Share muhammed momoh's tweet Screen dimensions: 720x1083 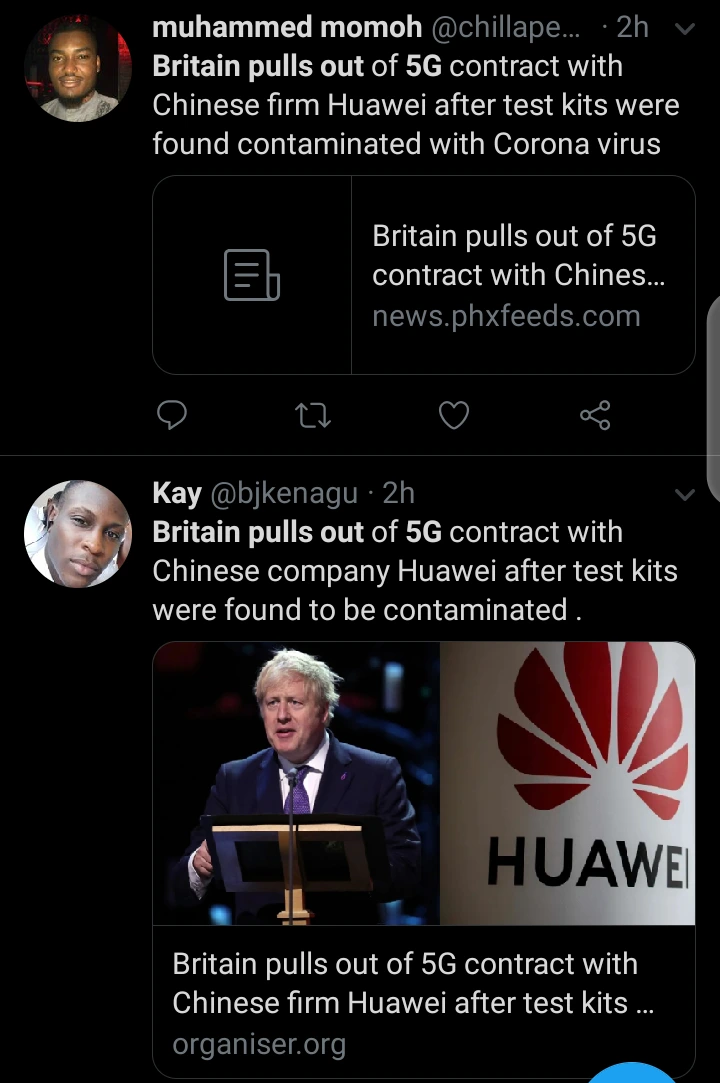click(595, 415)
